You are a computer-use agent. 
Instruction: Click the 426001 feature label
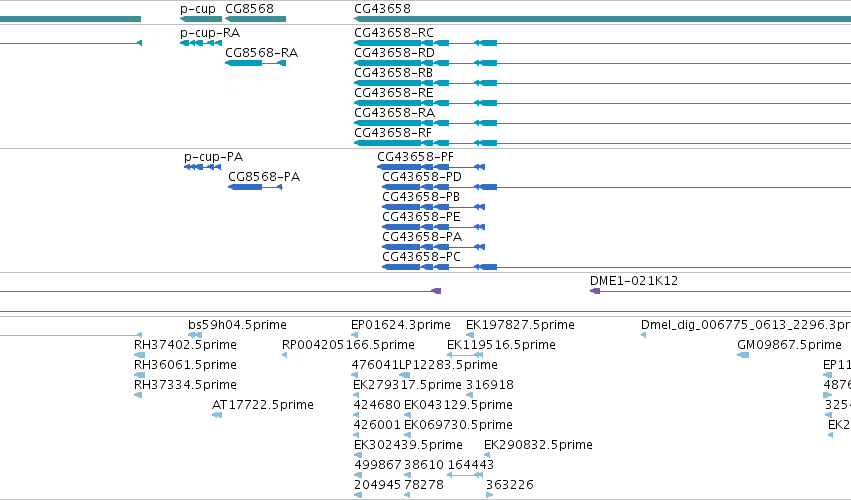pos(377,425)
